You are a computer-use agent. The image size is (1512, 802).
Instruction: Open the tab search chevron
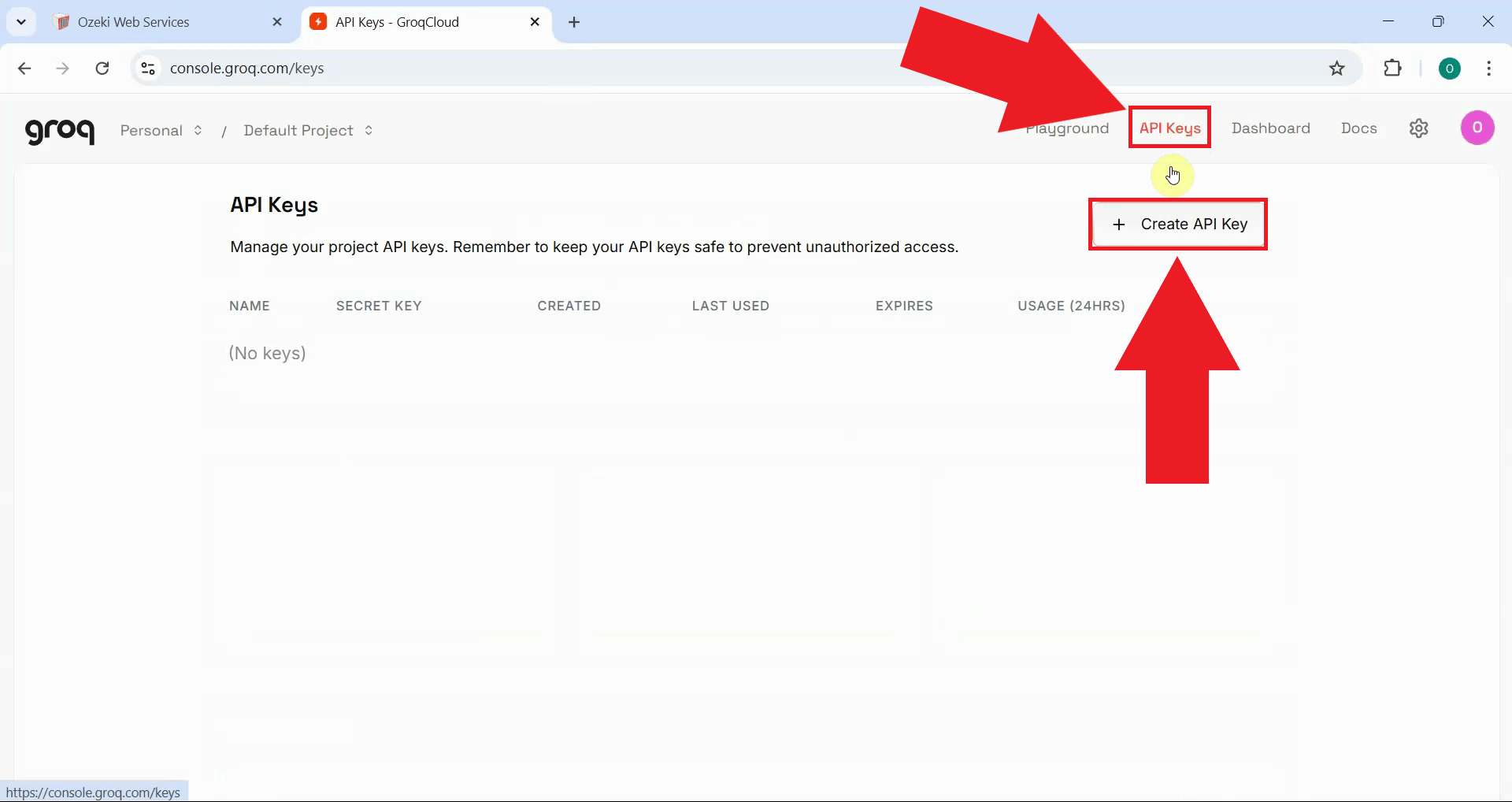coord(21,21)
